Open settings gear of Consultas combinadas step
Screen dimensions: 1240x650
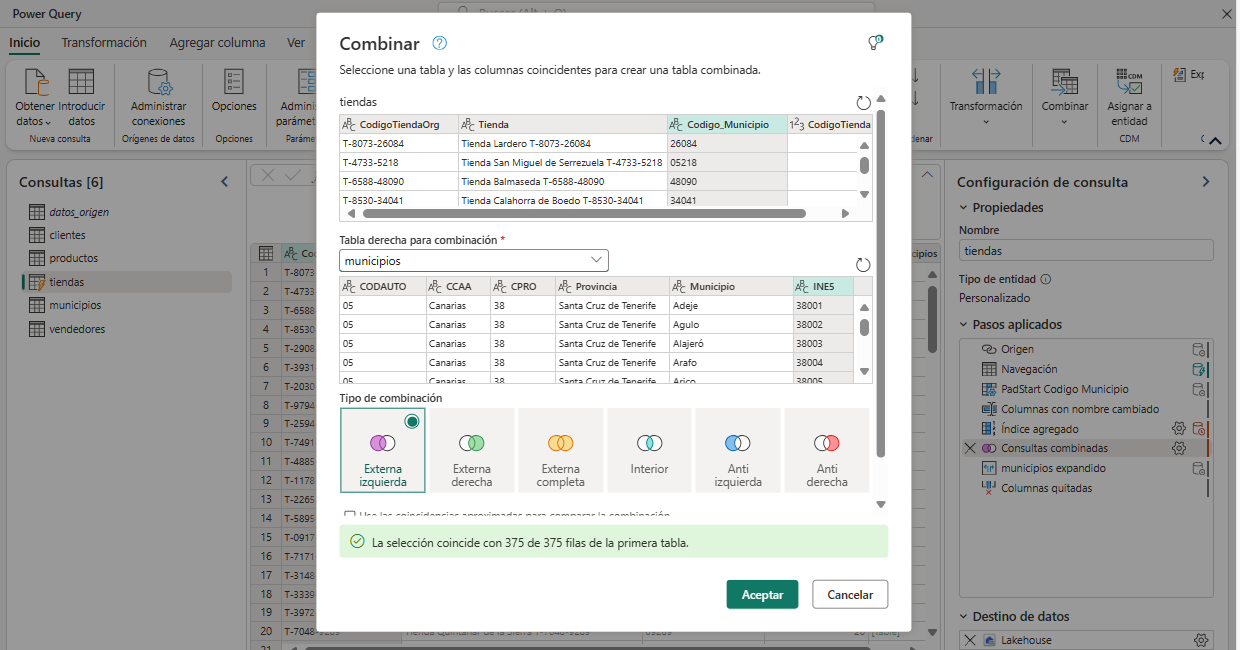tap(1178, 448)
